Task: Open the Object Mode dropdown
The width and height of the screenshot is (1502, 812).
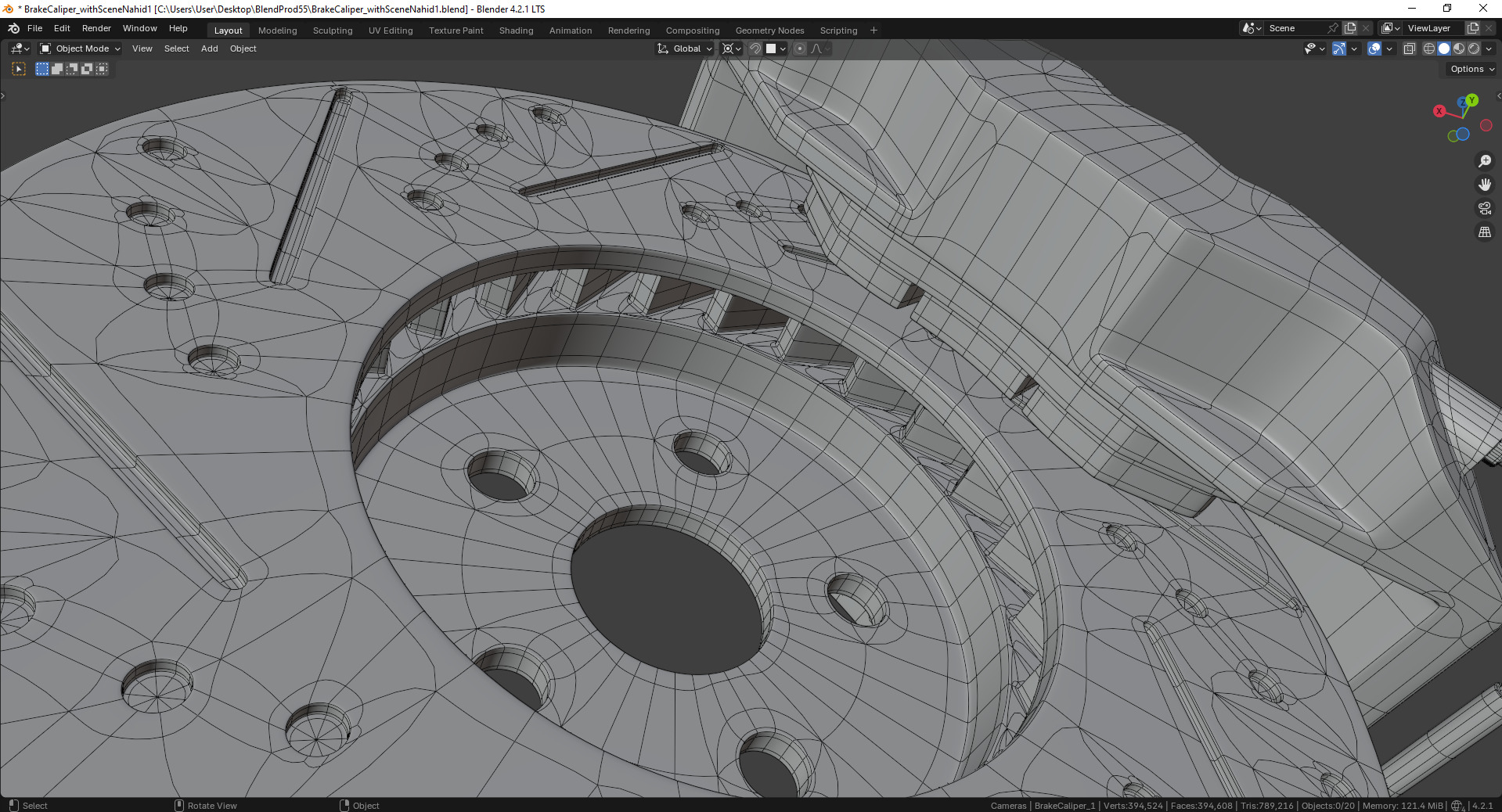Action: click(x=80, y=49)
